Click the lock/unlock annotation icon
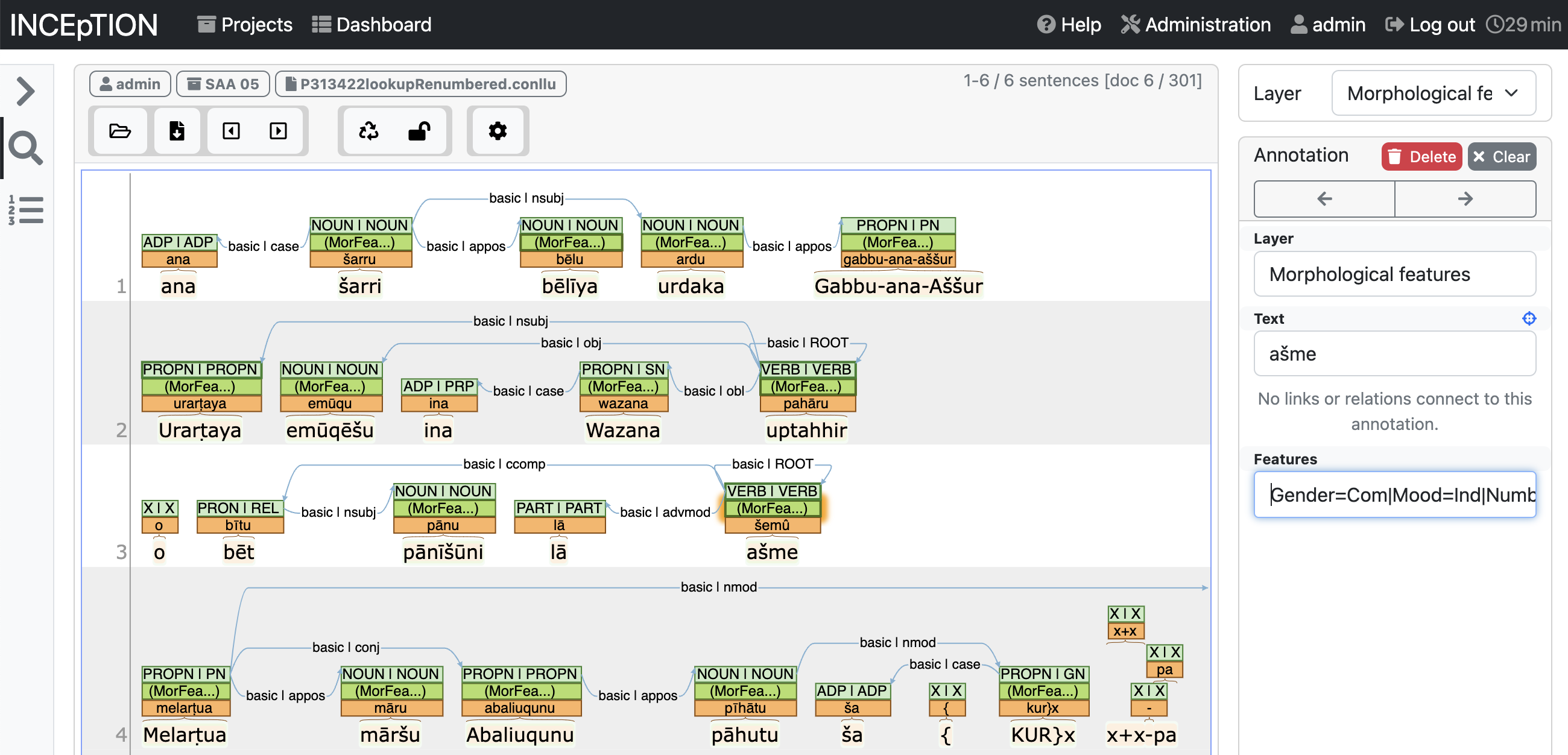 (420, 131)
